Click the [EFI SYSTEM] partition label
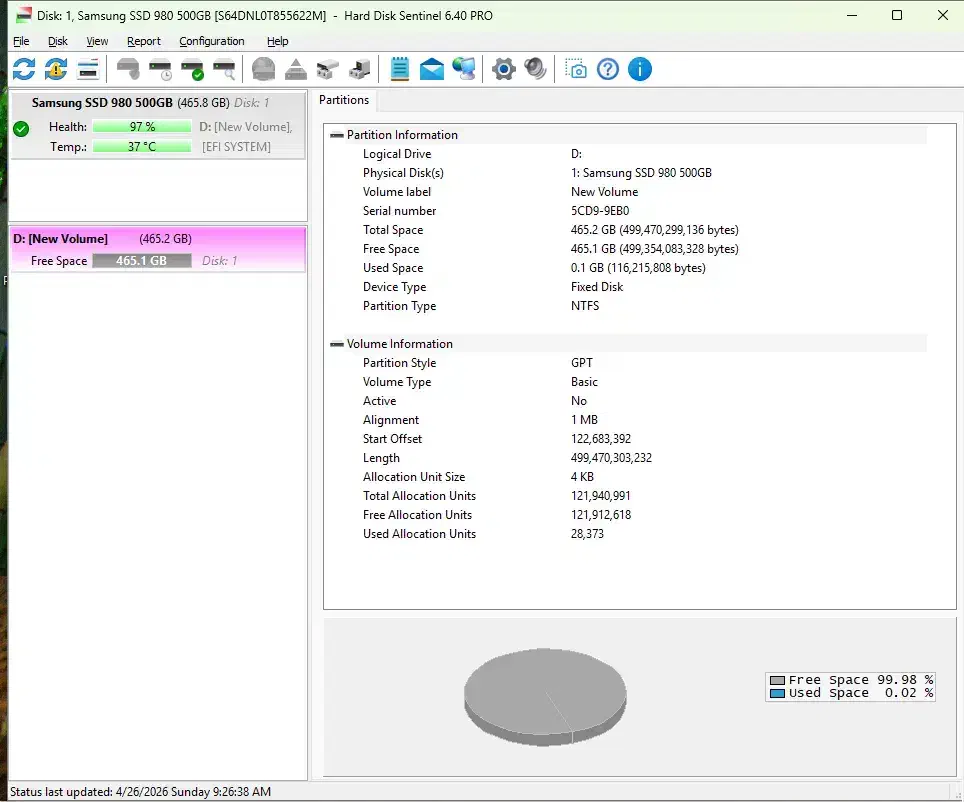 click(x=236, y=147)
